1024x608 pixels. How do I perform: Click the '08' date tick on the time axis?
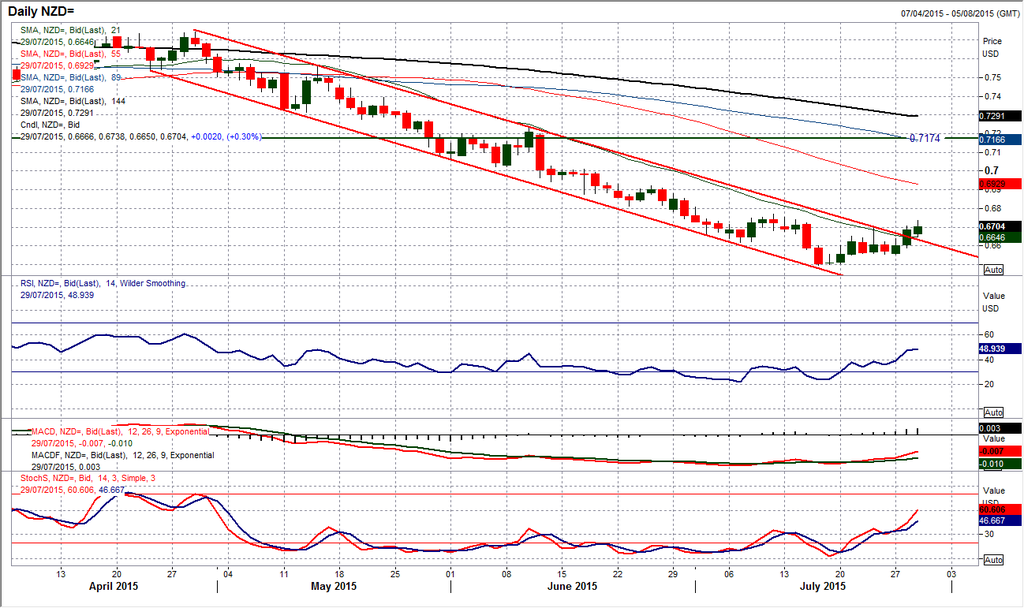pyautogui.click(x=506, y=574)
